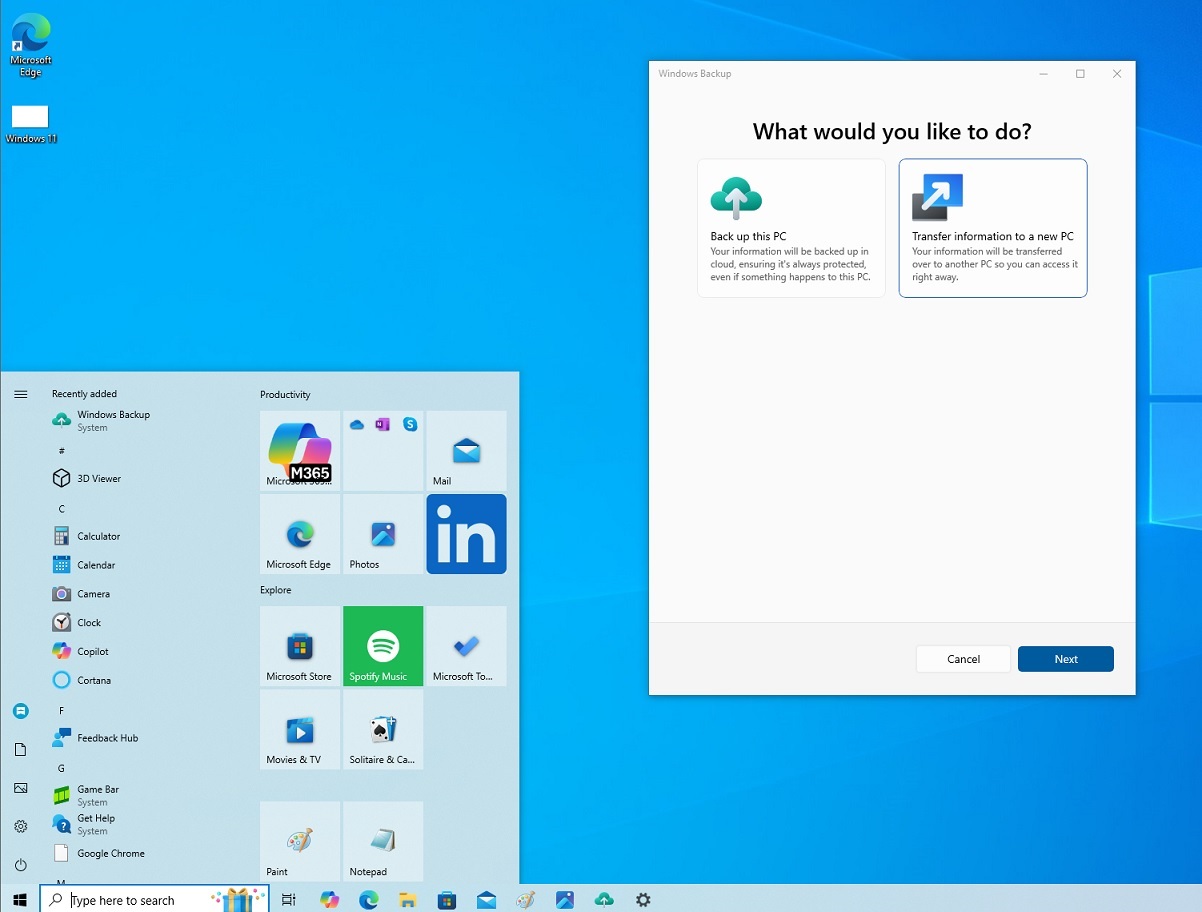
Task: Select the "Back up this PC" option
Action: pyautogui.click(x=791, y=228)
